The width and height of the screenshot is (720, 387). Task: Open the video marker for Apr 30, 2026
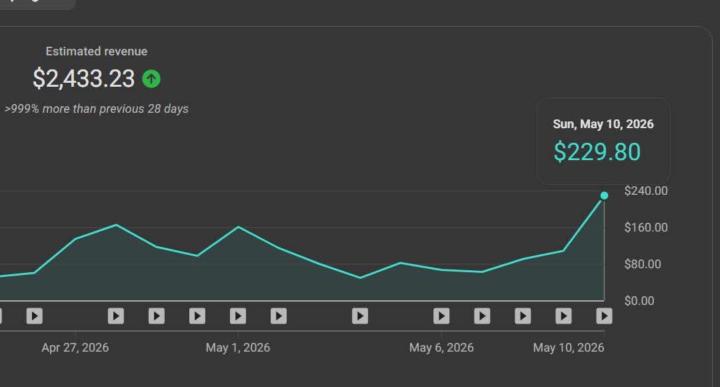point(197,316)
